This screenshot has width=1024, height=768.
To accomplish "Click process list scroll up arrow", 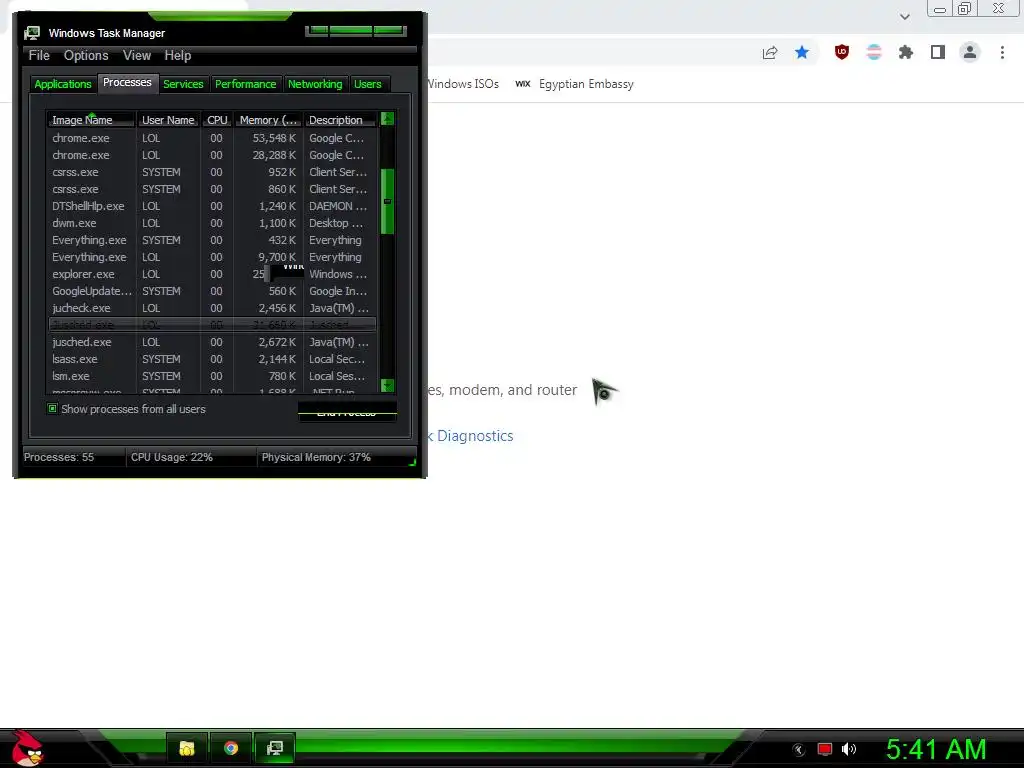I will [x=387, y=119].
